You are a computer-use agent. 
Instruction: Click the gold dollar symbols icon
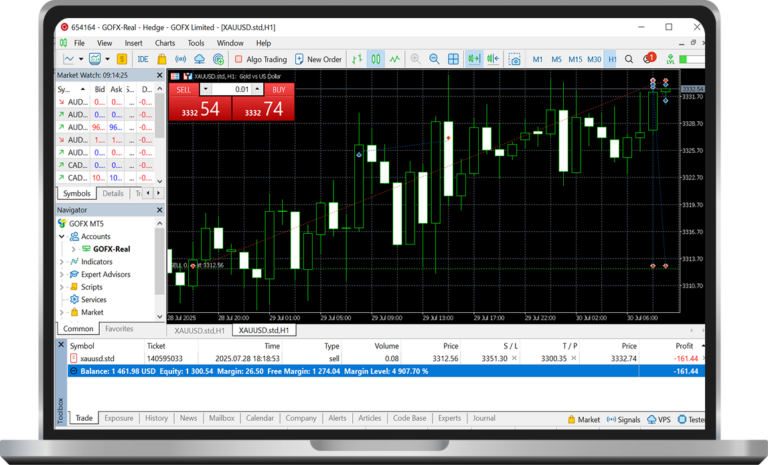point(122,59)
